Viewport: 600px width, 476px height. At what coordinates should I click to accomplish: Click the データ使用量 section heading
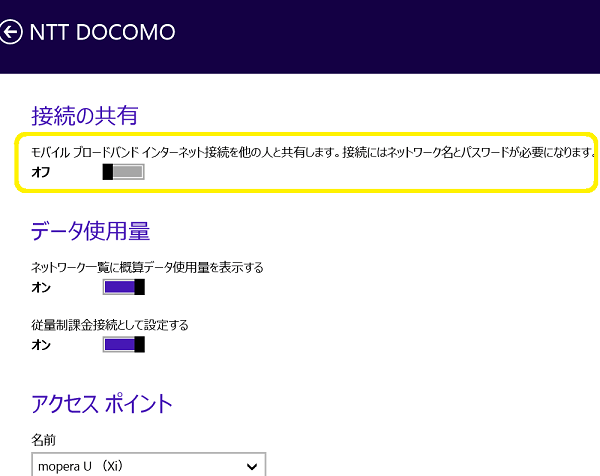coord(90,231)
